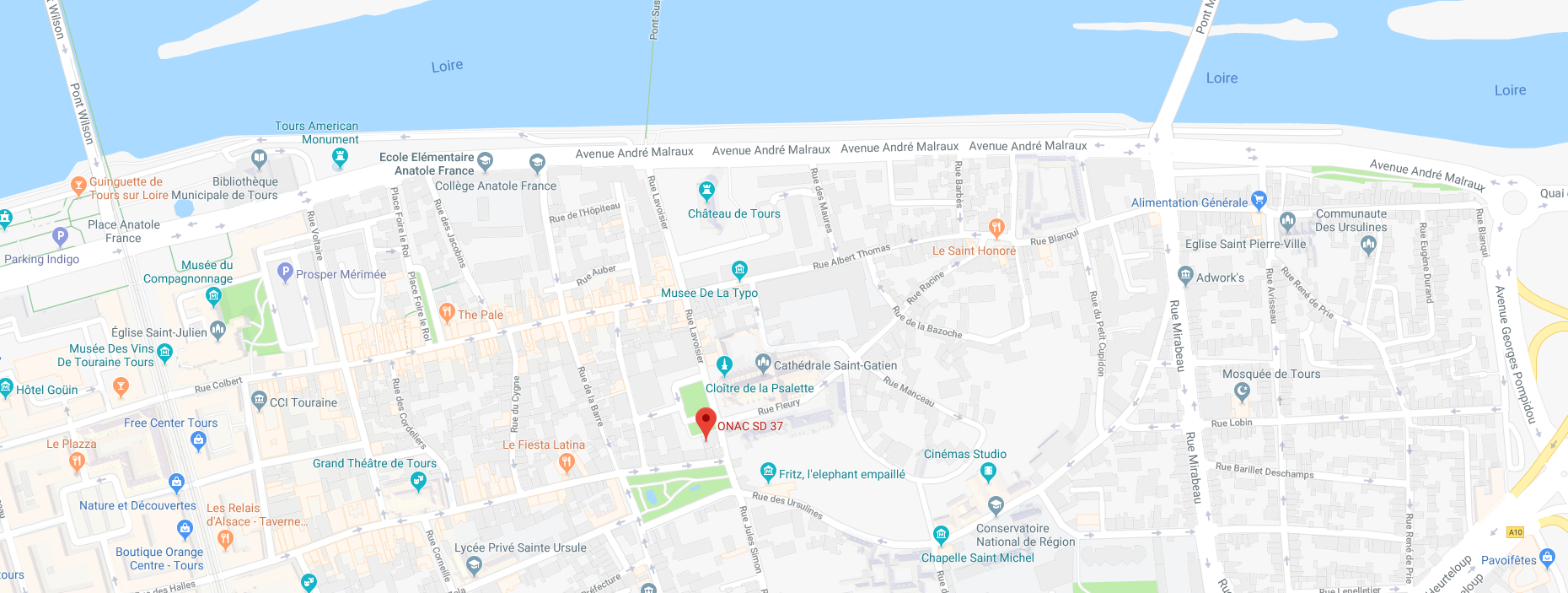Select the Cathédrale Saint-Gatien church marker
The image size is (1568, 593).
763,364
